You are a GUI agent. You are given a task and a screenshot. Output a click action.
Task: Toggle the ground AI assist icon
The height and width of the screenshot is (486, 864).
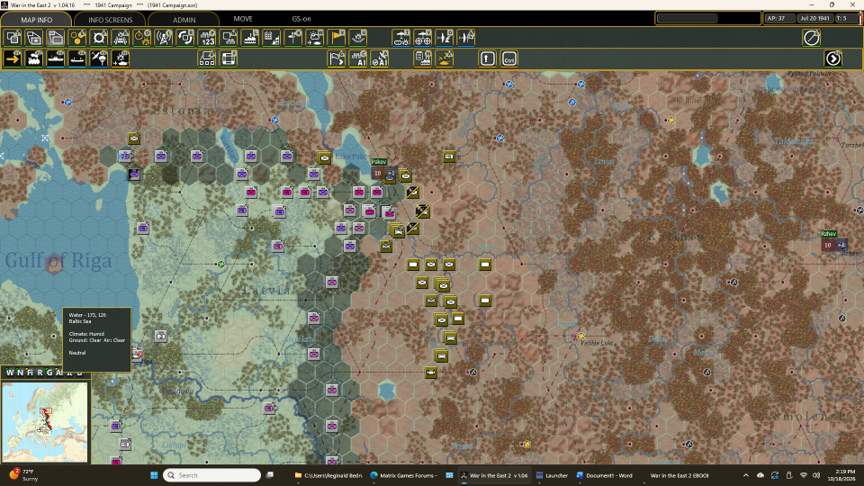(x=358, y=58)
